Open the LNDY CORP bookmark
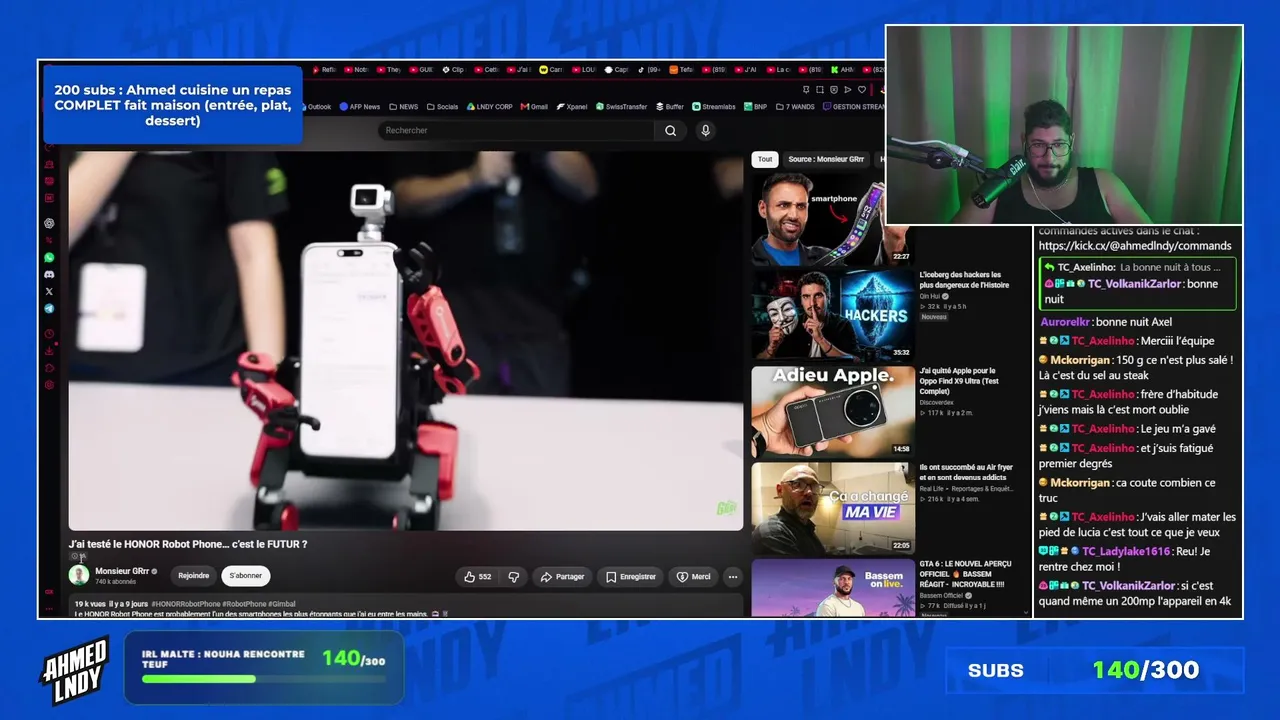 [x=490, y=106]
